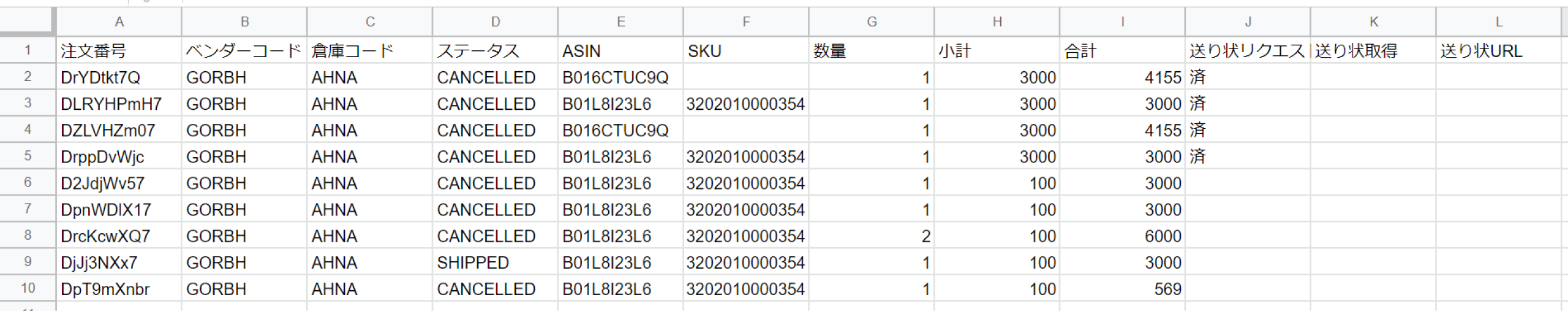Click the column G header
1568x311 pixels.
[871, 22]
